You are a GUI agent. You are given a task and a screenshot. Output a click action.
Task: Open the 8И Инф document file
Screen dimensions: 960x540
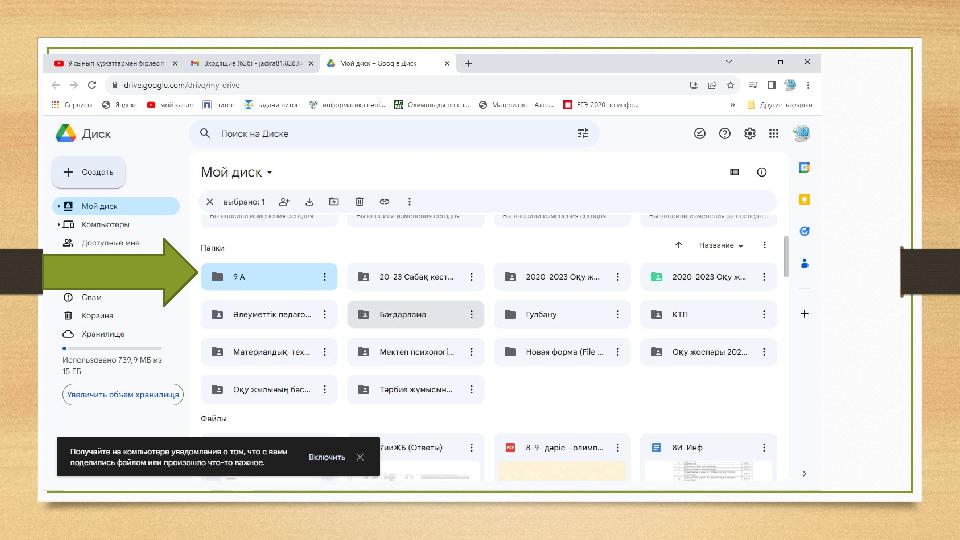[x=708, y=457]
